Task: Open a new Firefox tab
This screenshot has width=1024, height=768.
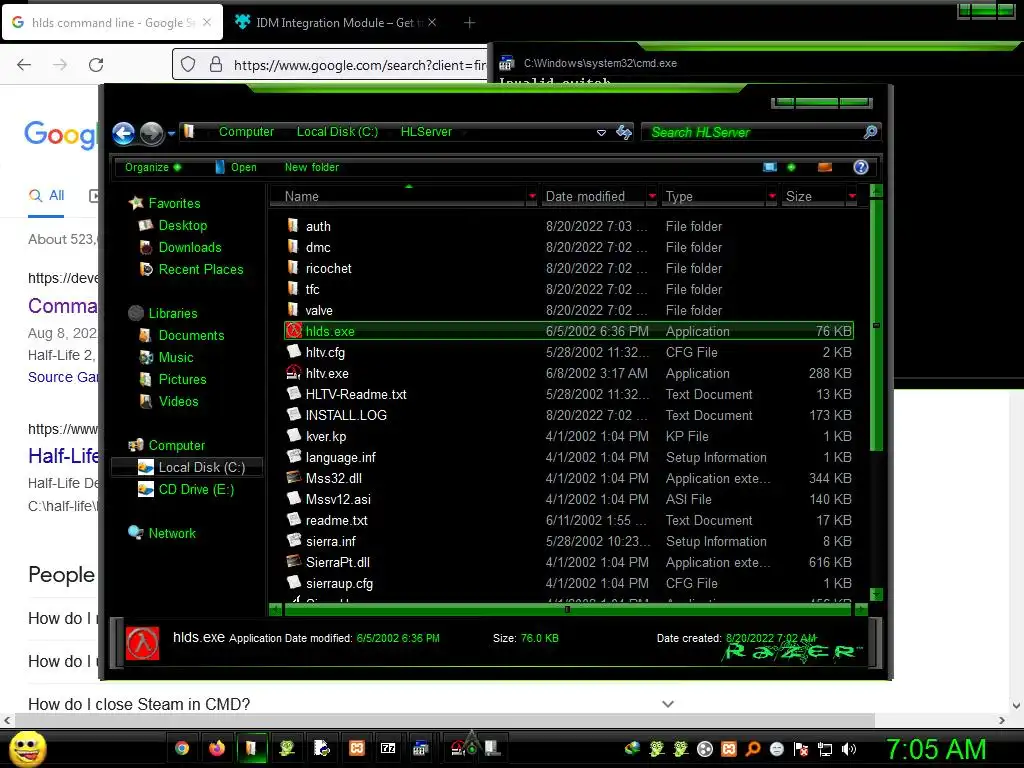Action: pyautogui.click(x=469, y=23)
